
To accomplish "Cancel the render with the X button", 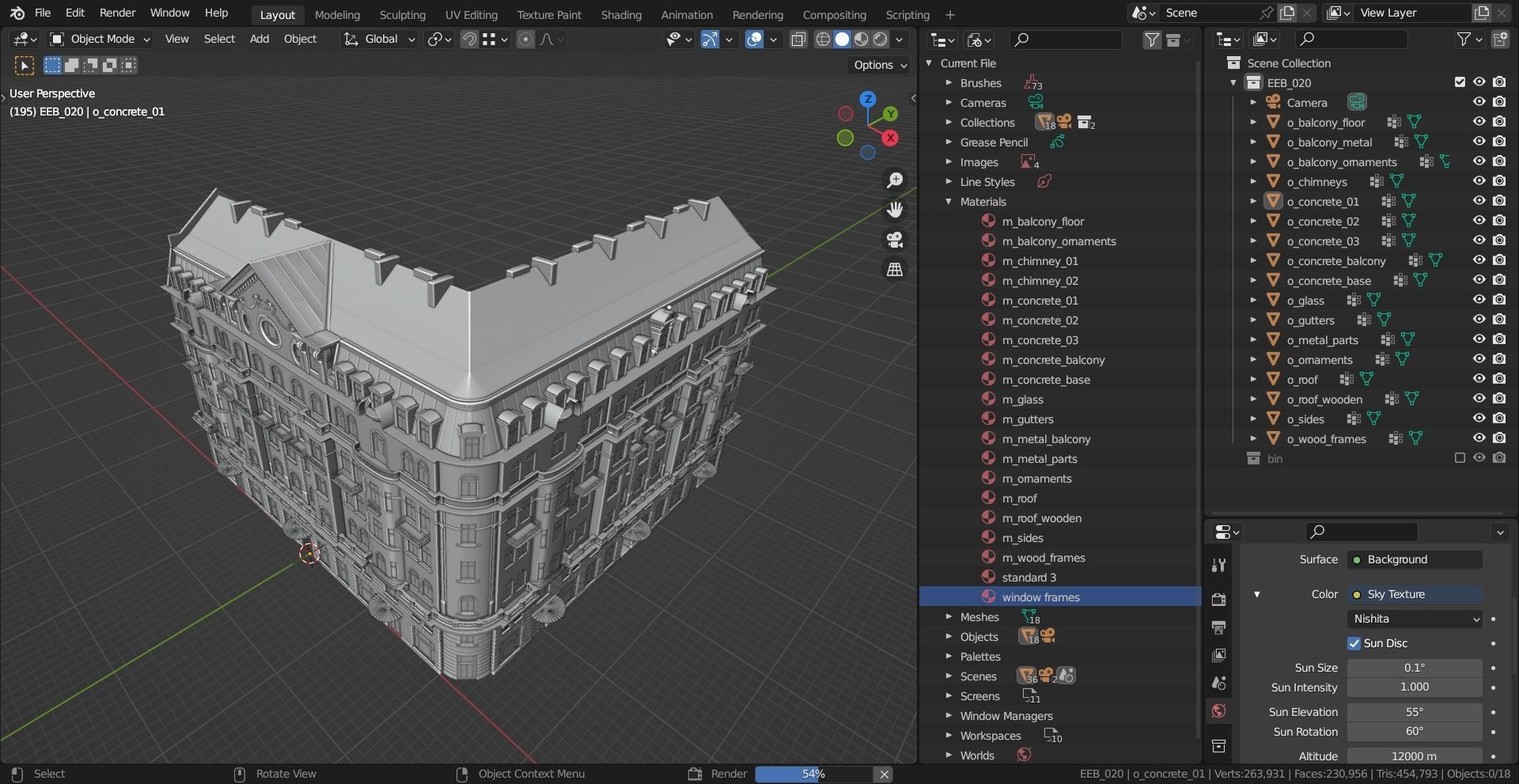I will pyautogui.click(x=885, y=774).
